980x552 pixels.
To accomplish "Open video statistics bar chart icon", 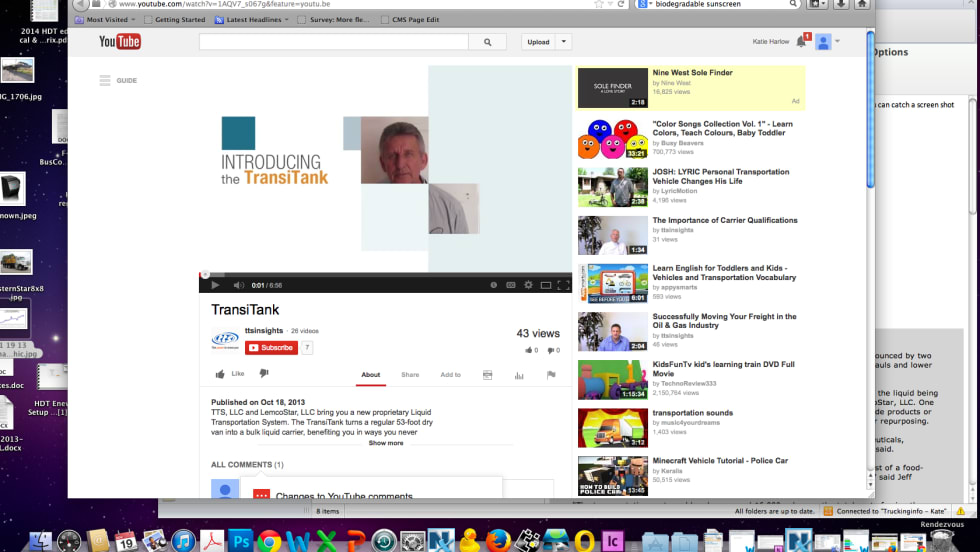I will (x=519, y=375).
